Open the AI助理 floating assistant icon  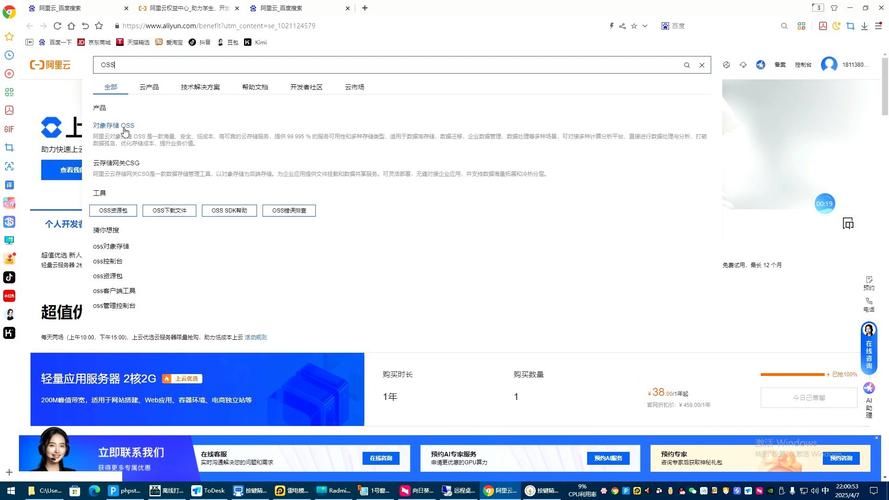pos(869,400)
